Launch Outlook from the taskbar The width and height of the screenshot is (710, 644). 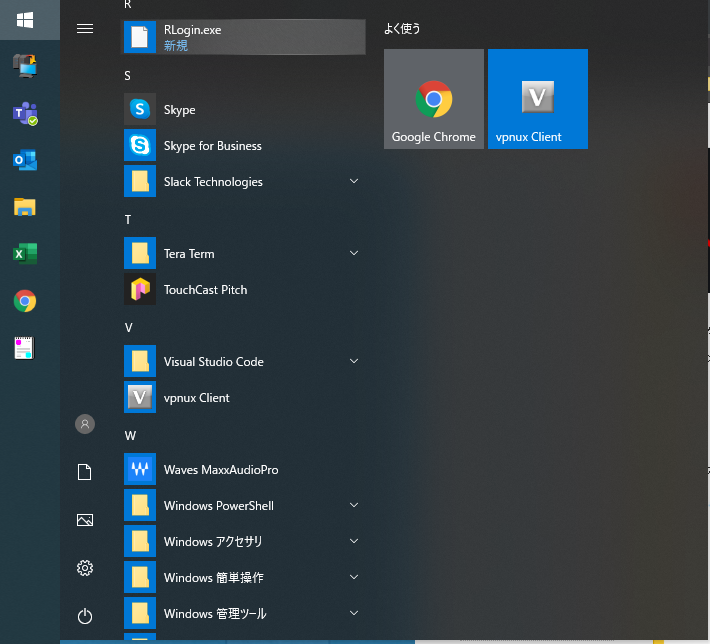(x=25, y=160)
